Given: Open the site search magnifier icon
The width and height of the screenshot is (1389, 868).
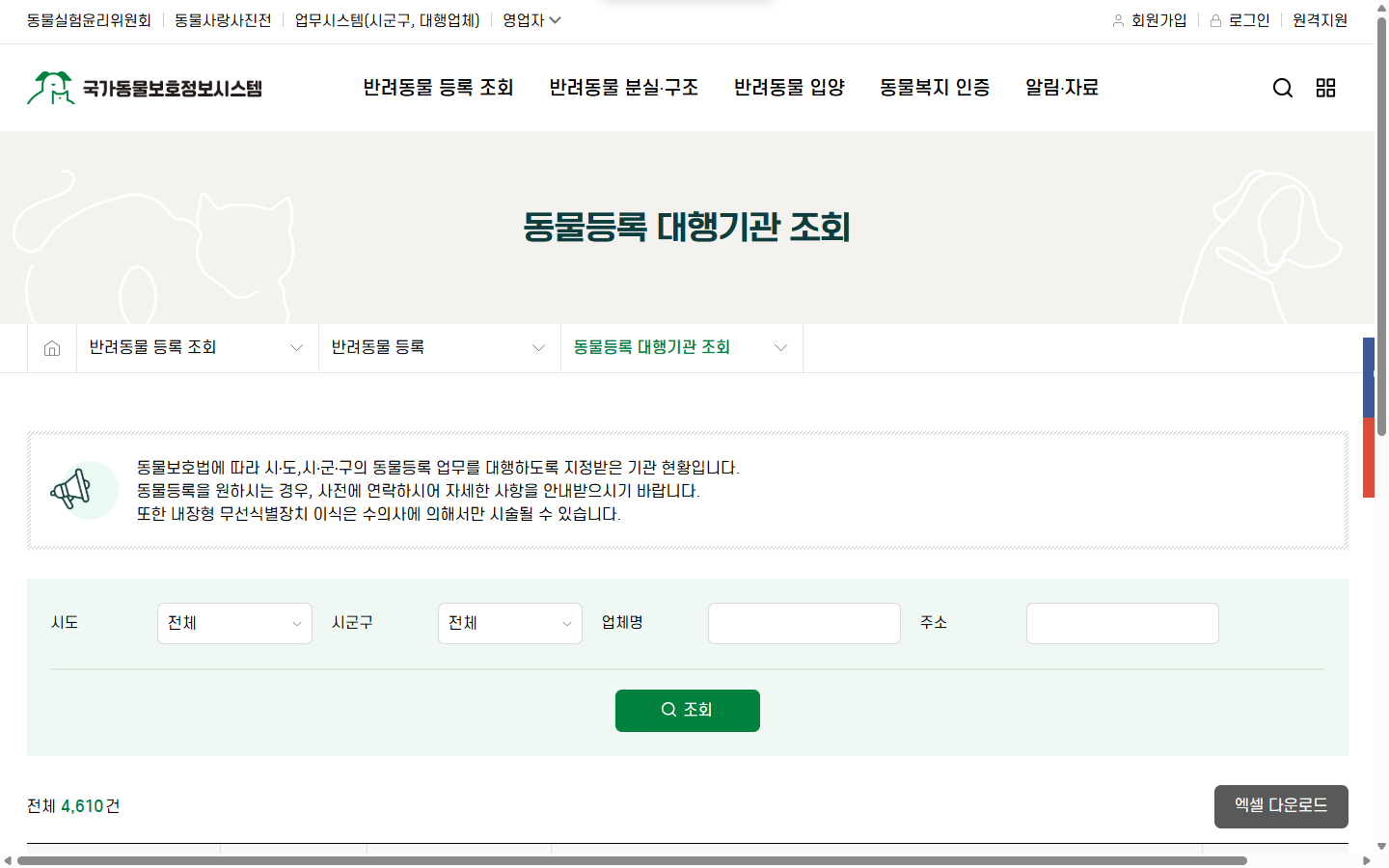Looking at the screenshot, I should 1283,88.
